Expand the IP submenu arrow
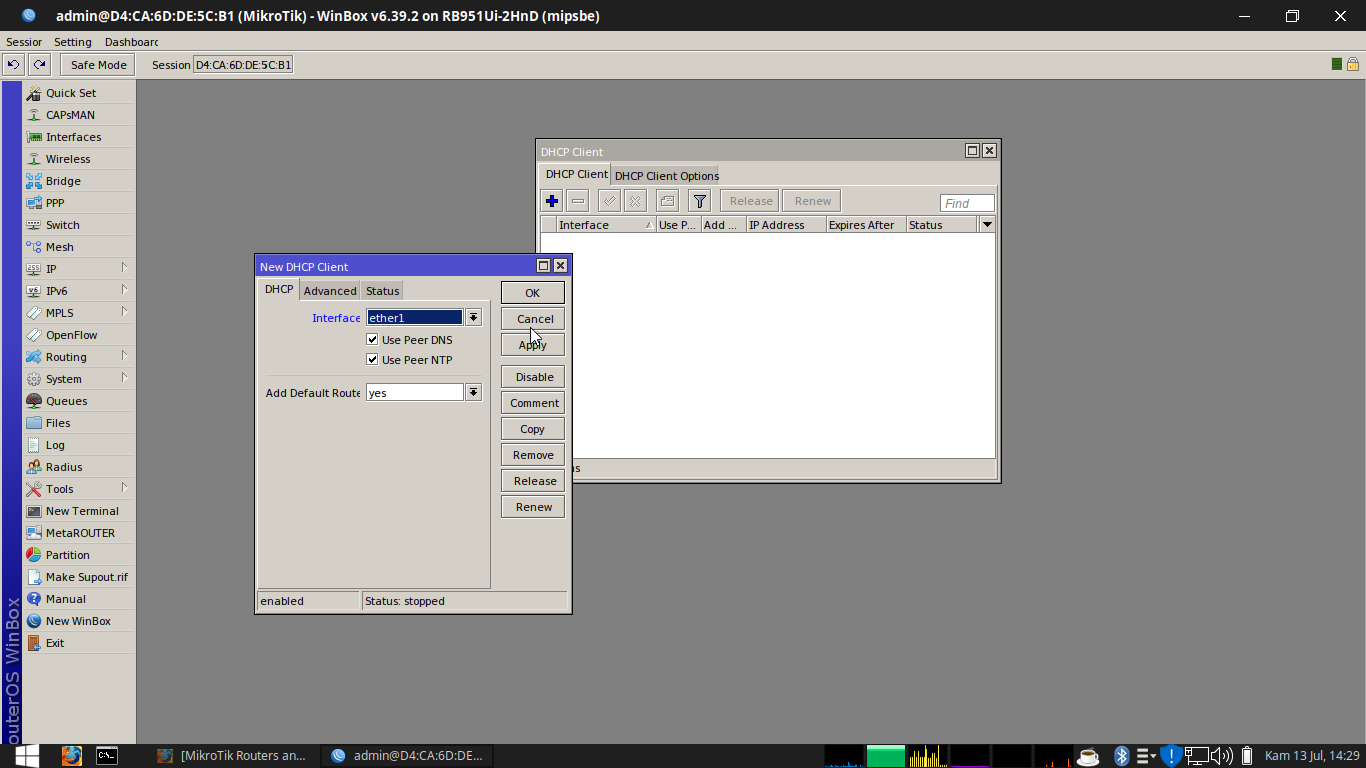Screen dimensions: 1366x768 pos(125,268)
